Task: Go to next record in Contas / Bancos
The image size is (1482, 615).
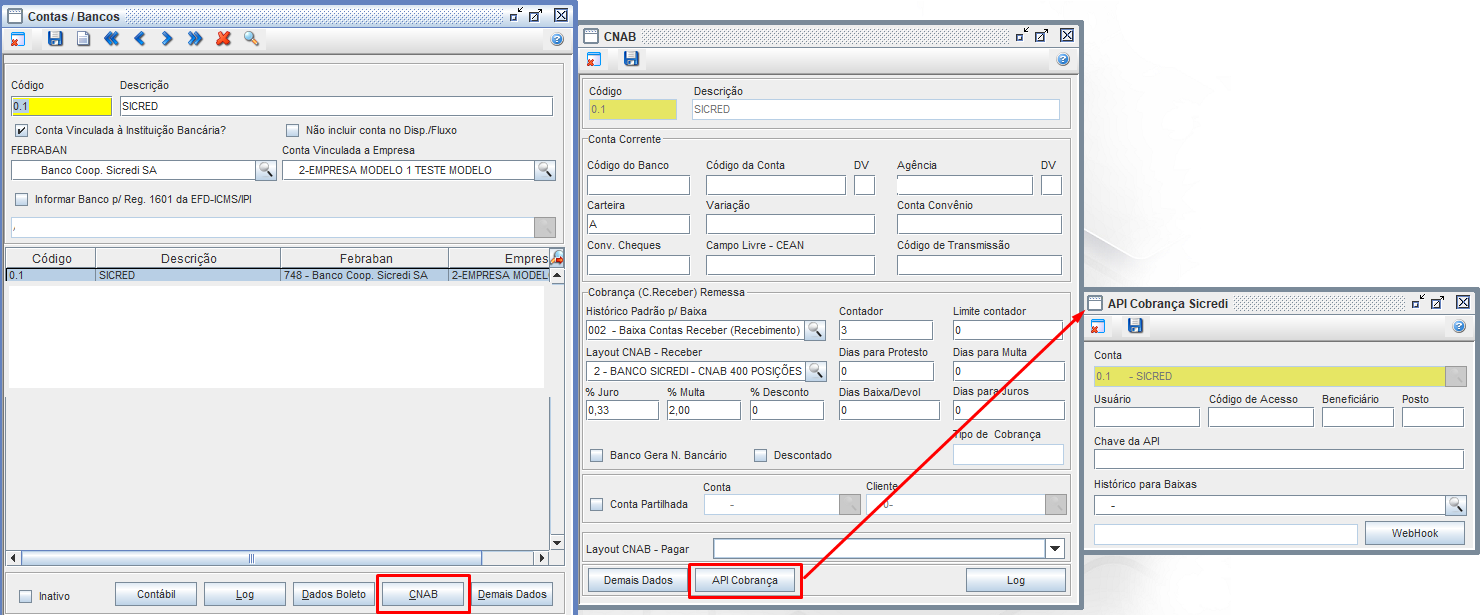Action: 167,39
